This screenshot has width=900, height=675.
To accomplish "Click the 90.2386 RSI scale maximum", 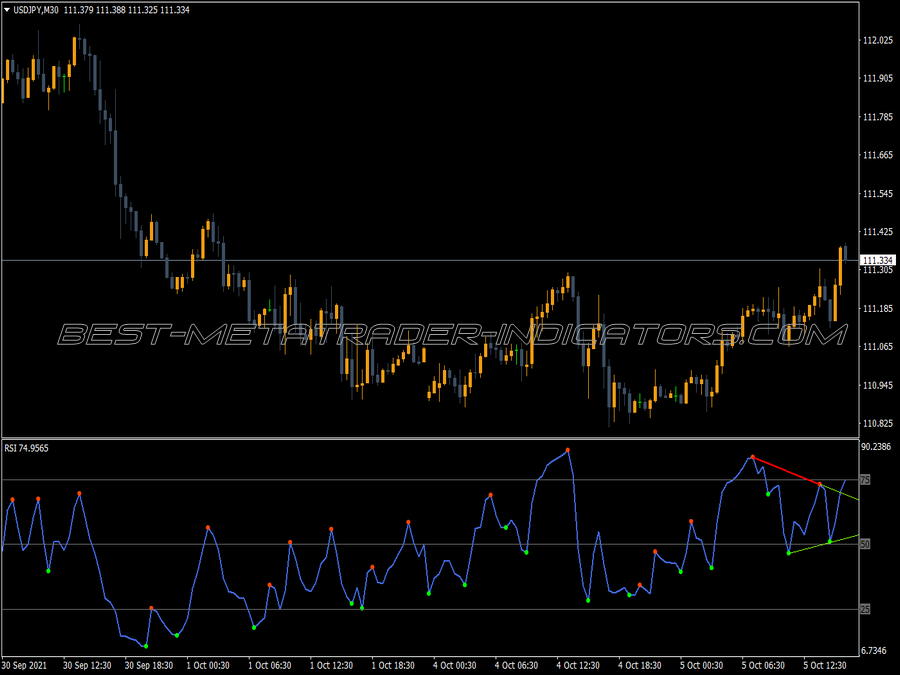I will (876, 447).
